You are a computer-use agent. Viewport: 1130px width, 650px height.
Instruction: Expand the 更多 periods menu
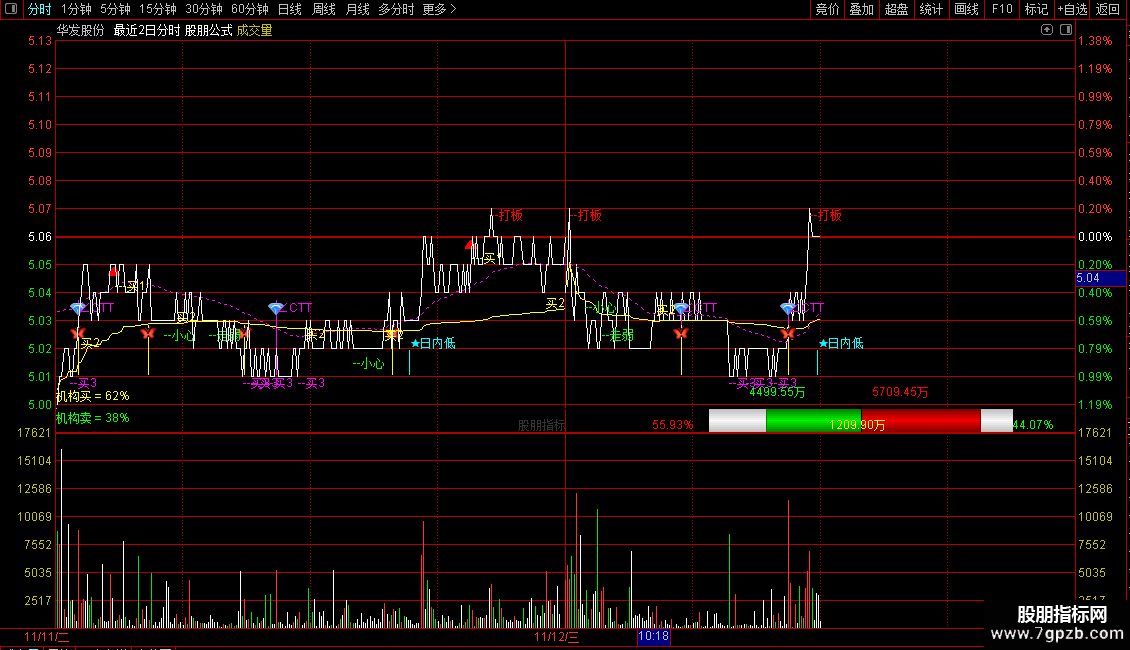[440, 9]
